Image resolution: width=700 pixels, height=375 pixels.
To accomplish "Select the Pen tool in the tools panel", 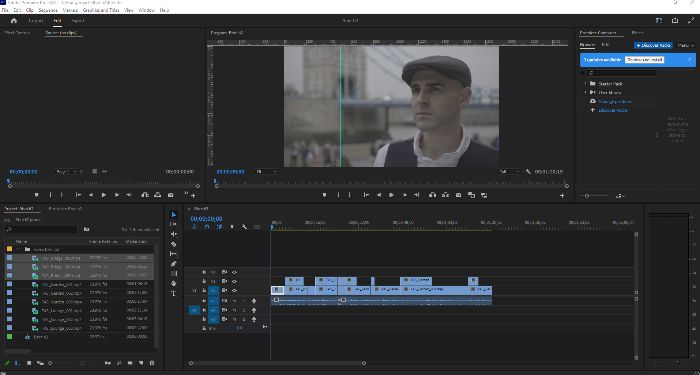I will point(174,263).
